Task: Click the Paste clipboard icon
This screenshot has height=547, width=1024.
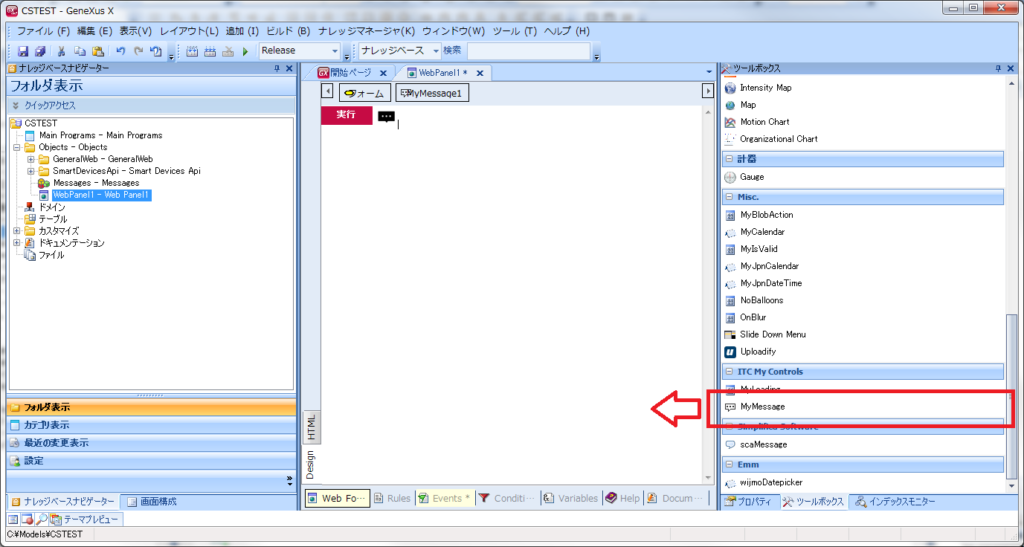Action: (x=98, y=51)
